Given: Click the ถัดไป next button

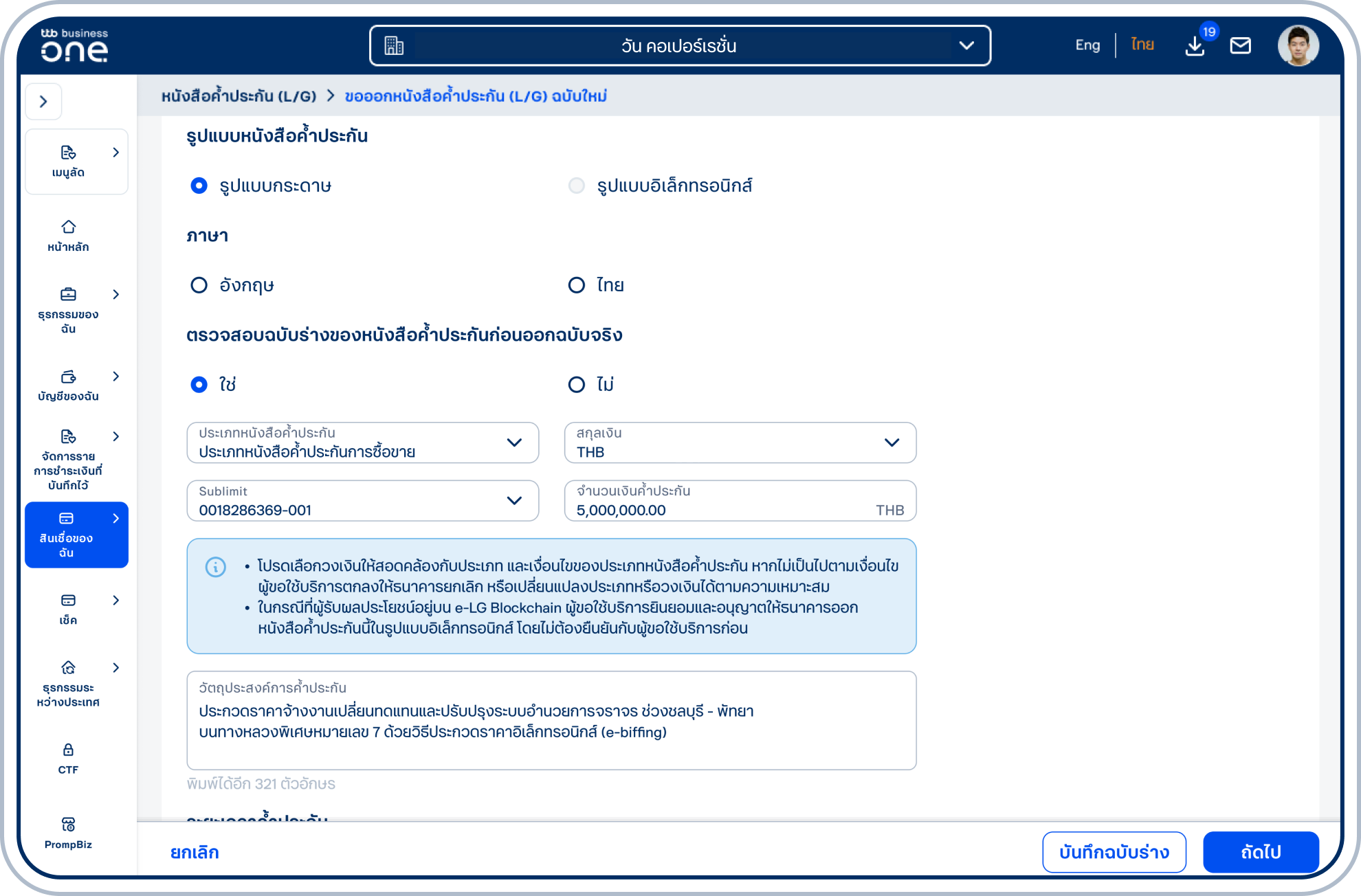Looking at the screenshot, I should [1260, 852].
